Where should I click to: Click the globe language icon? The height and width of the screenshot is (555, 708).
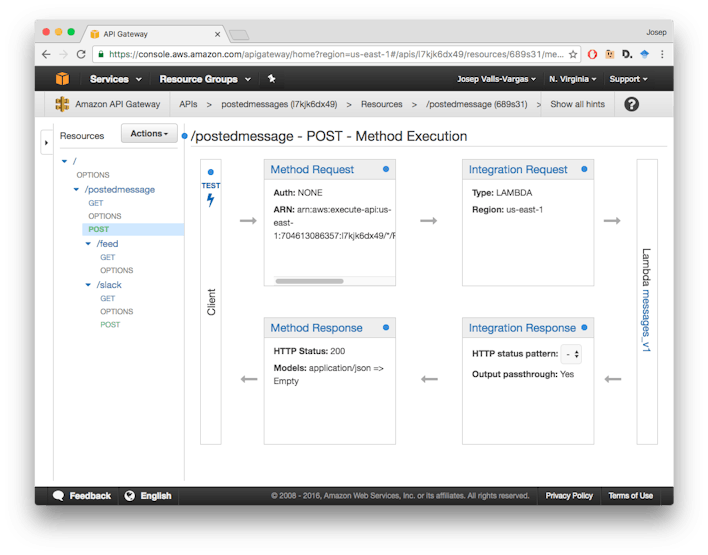(x=130, y=495)
